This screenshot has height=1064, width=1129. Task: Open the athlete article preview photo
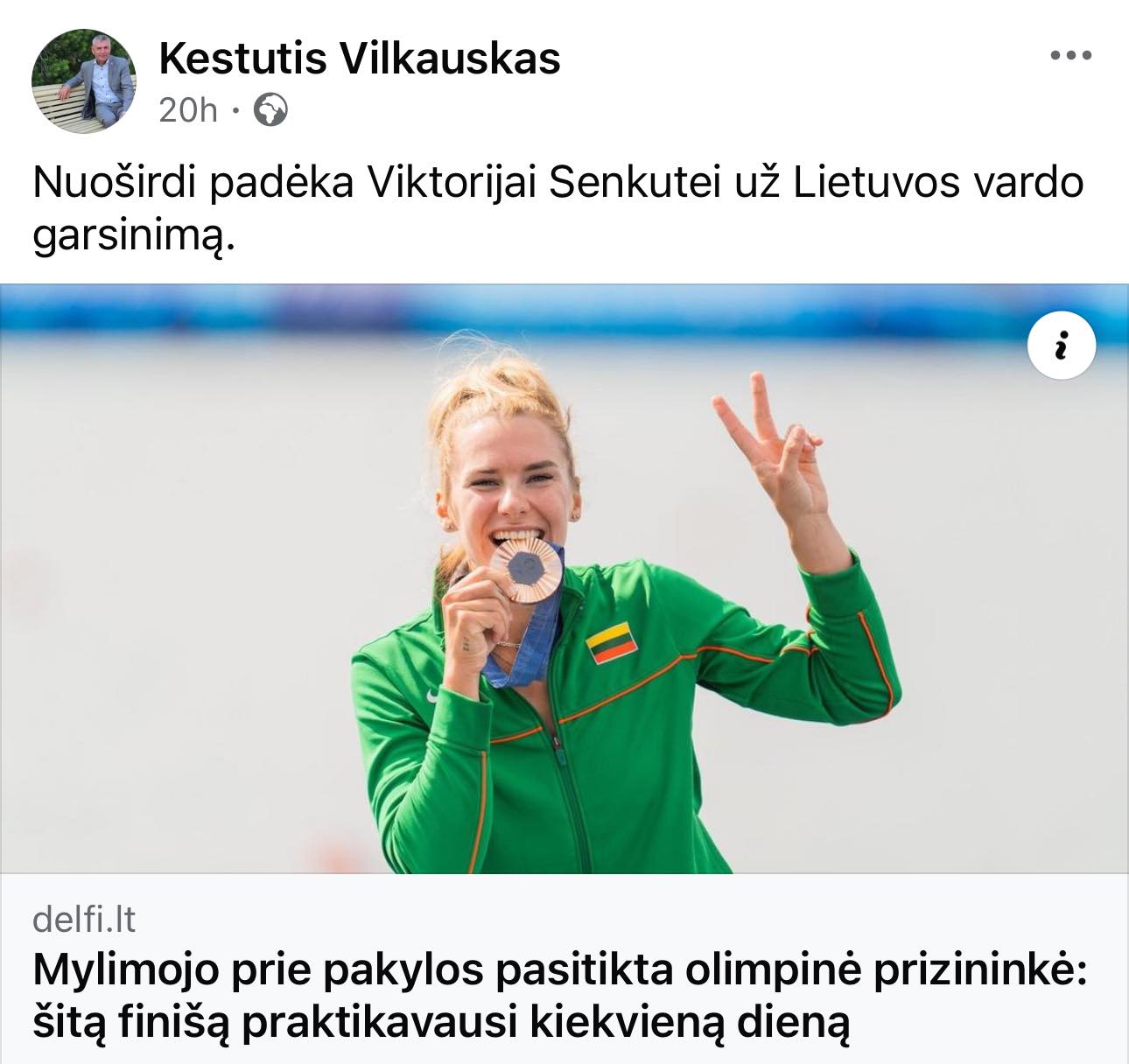[564, 578]
